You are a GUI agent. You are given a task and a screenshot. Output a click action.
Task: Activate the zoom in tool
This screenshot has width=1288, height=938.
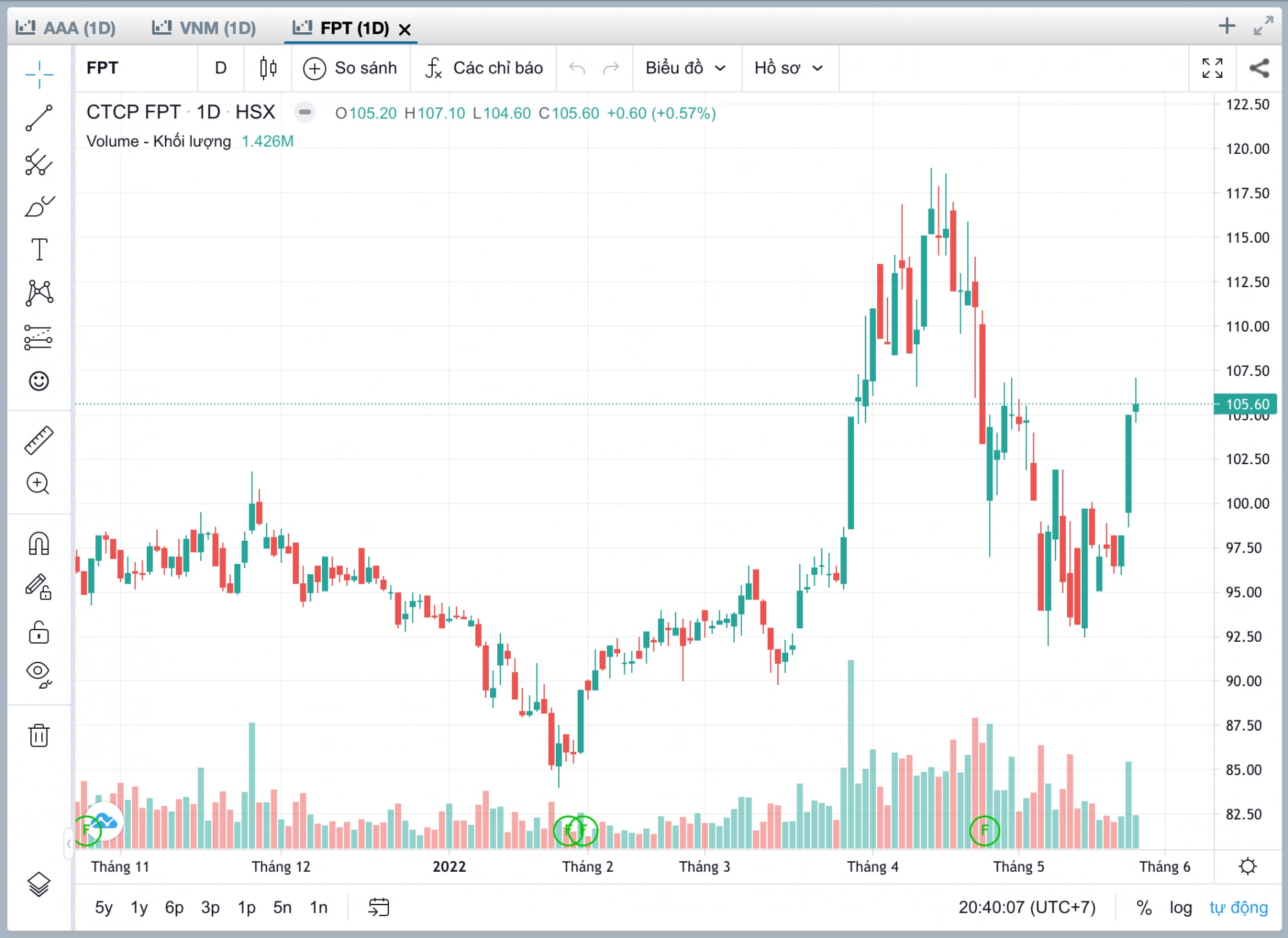(39, 483)
